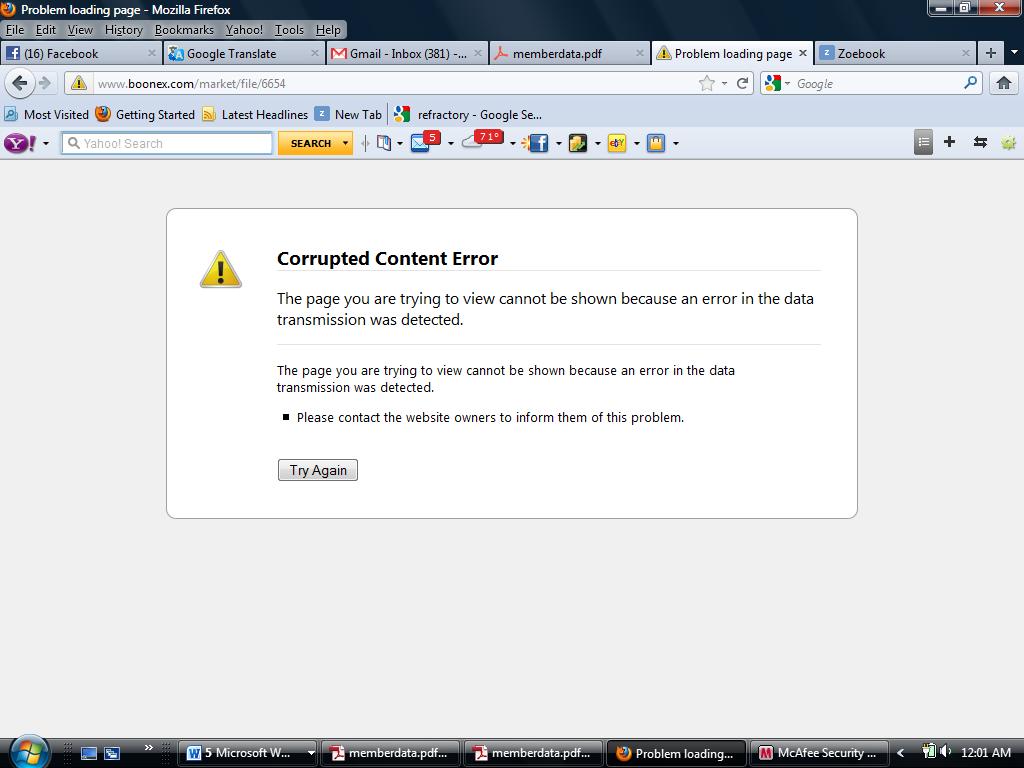Close the Problem loading page tab
The image size is (1024, 768).
click(x=803, y=53)
